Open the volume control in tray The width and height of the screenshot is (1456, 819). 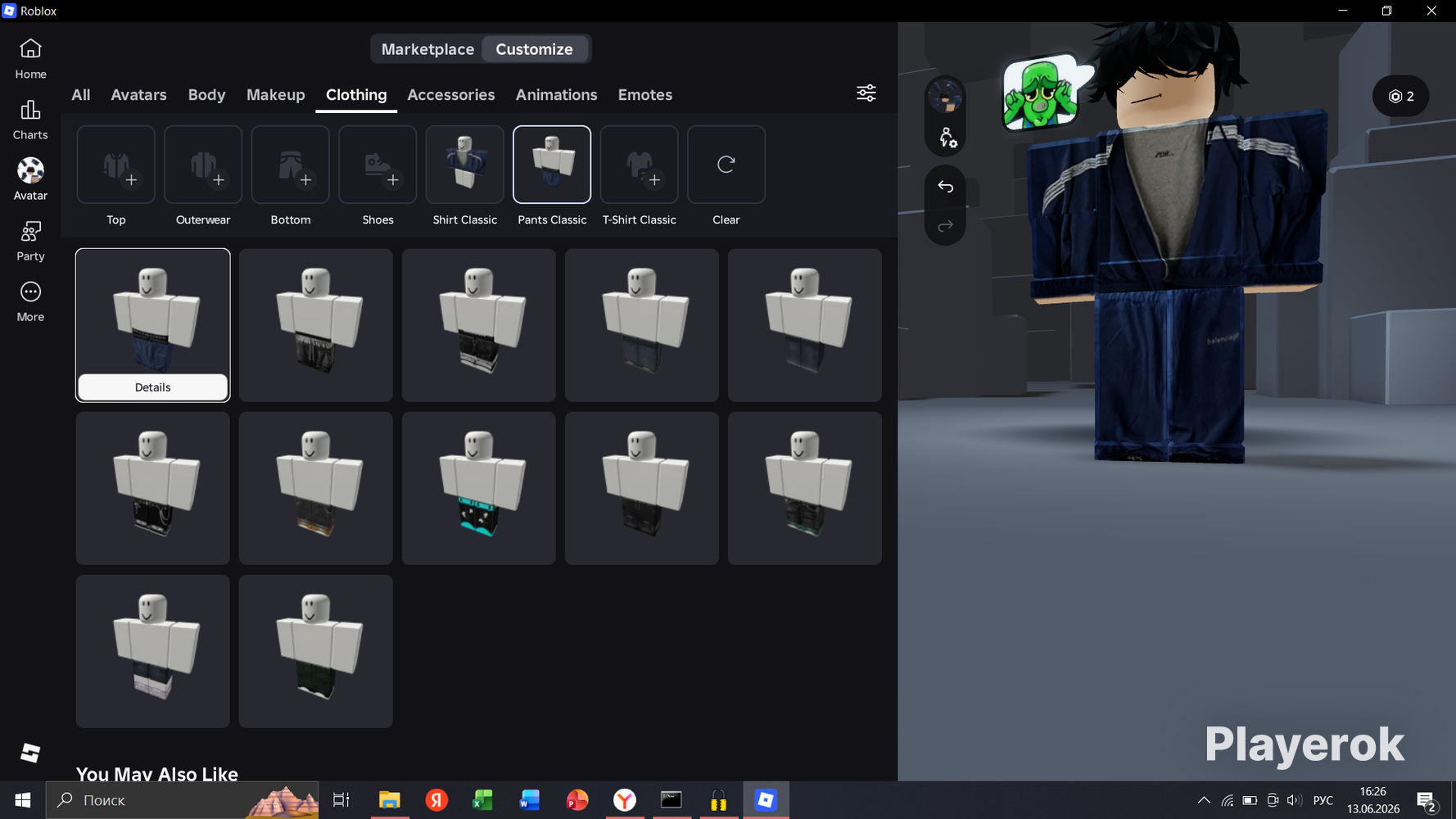click(x=1294, y=800)
